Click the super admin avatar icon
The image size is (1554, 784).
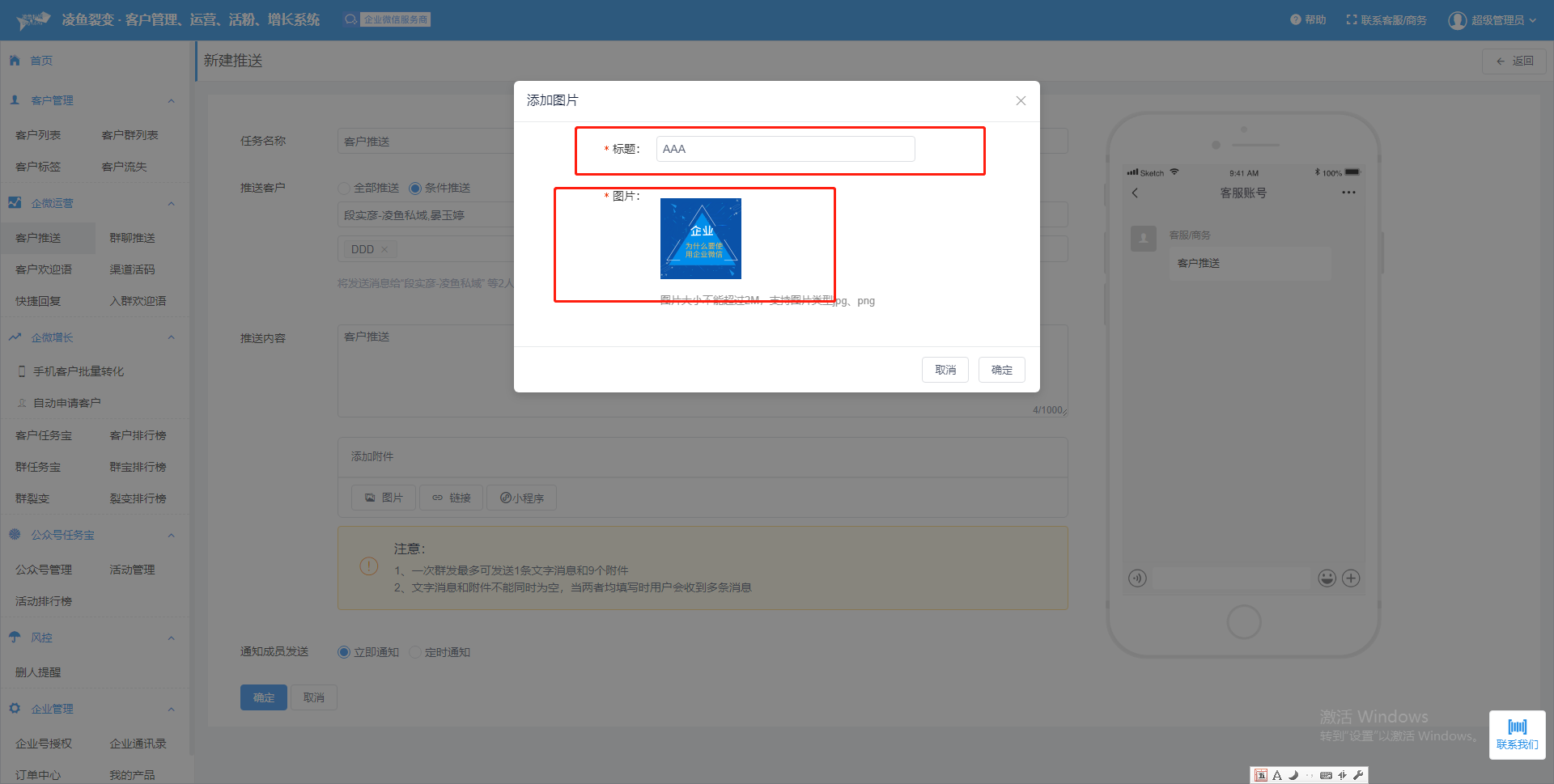coord(1457,20)
